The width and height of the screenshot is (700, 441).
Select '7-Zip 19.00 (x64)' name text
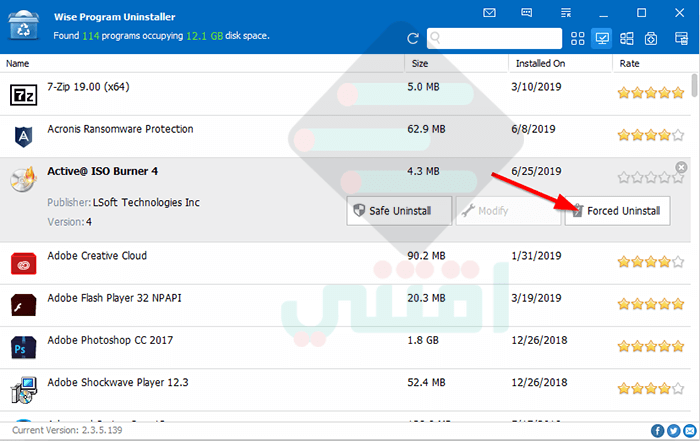coord(88,87)
